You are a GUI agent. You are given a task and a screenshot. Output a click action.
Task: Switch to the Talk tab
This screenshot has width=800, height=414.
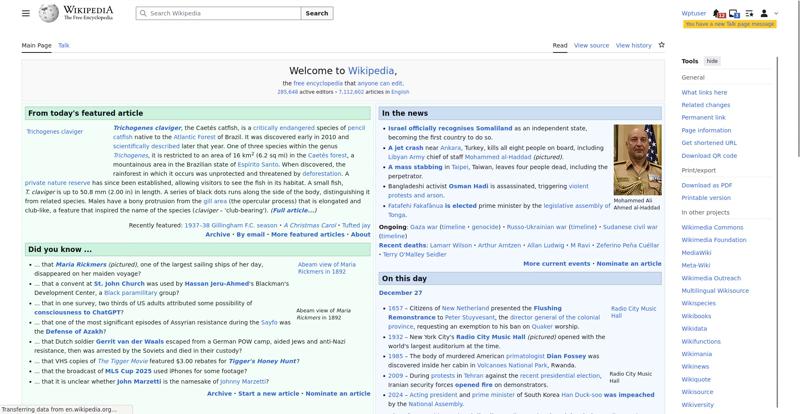coord(64,45)
